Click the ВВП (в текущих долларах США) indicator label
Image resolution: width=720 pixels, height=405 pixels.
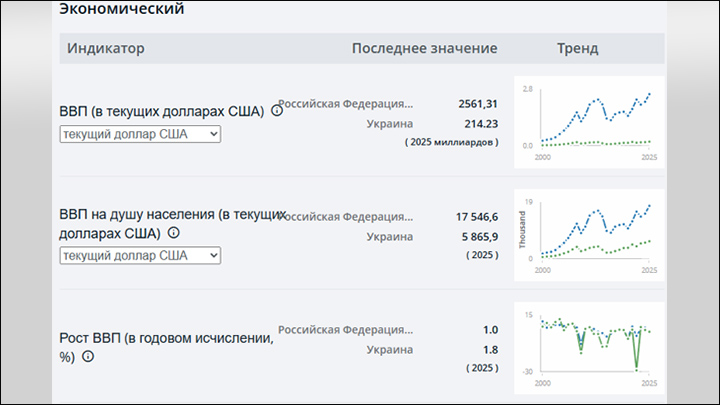coord(162,112)
